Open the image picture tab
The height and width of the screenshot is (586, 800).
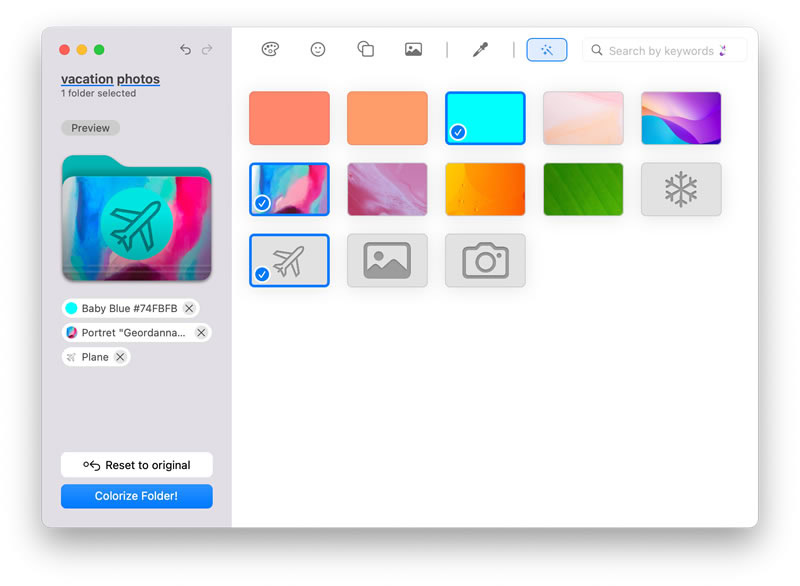coord(413,49)
